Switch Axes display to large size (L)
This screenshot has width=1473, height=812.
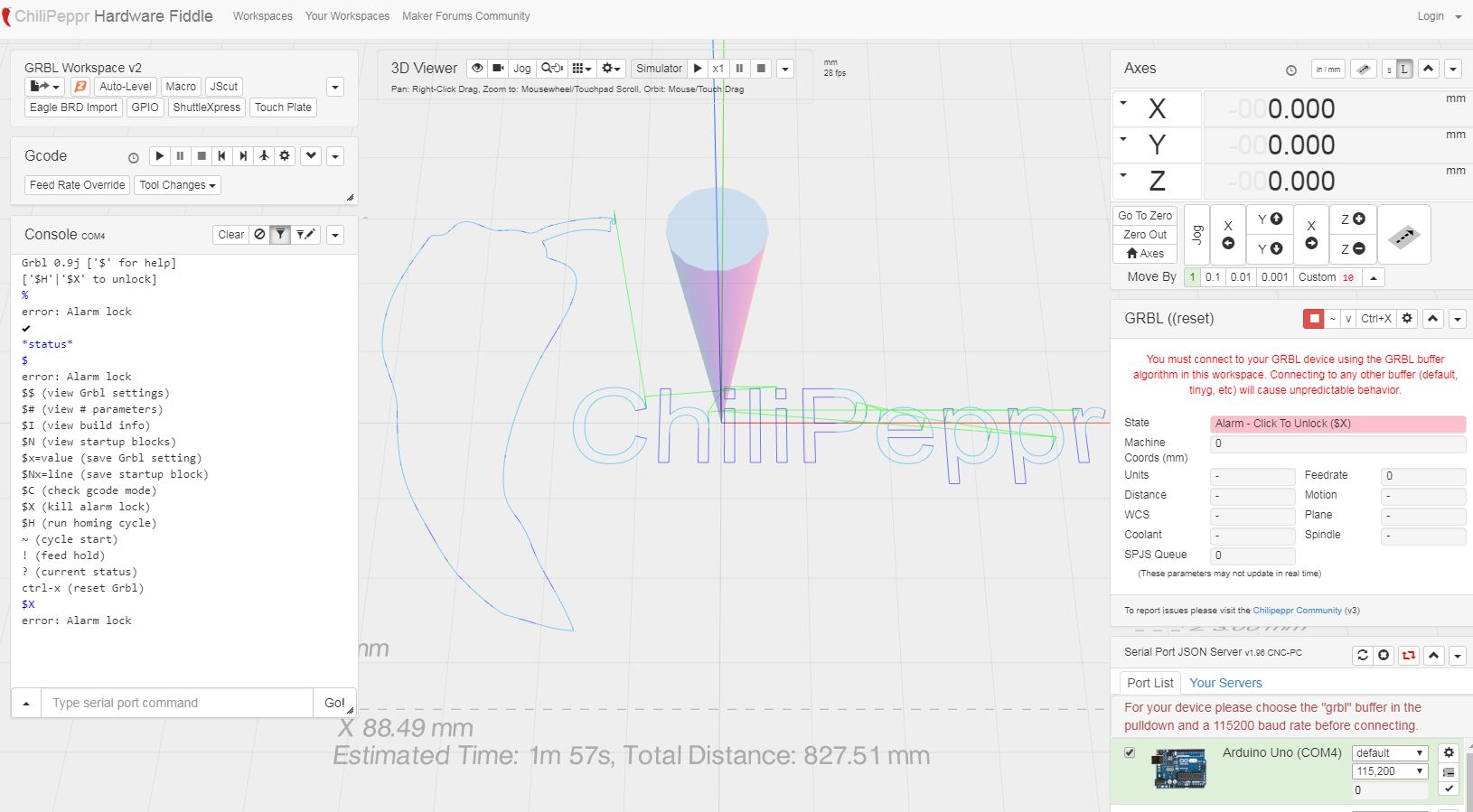pyautogui.click(x=1404, y=70)
